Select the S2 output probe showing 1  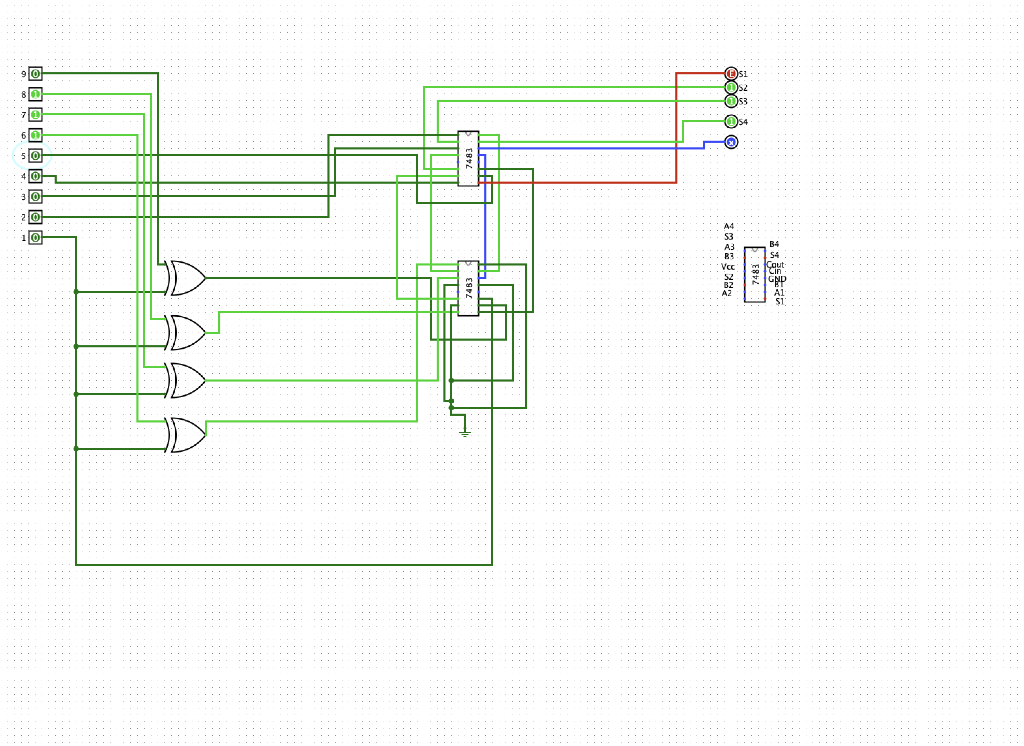click(x=731, y=86)
